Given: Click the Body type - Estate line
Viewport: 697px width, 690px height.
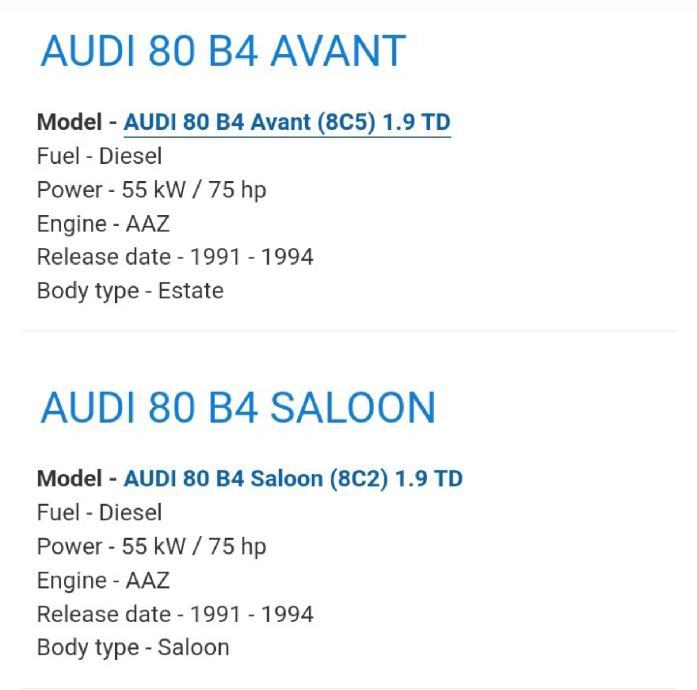Looking at the screenshot, I should pyautogui.click(x=130, y=291).
